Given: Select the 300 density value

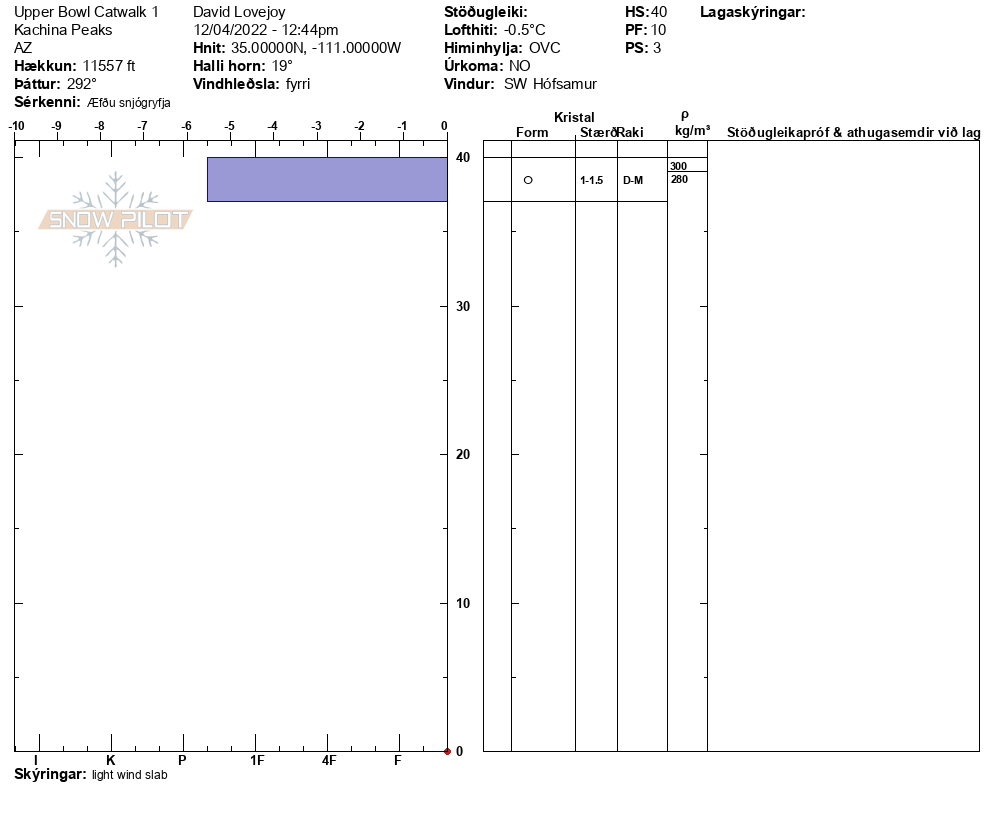Looking at the screenshot, I should pos(678,166).
